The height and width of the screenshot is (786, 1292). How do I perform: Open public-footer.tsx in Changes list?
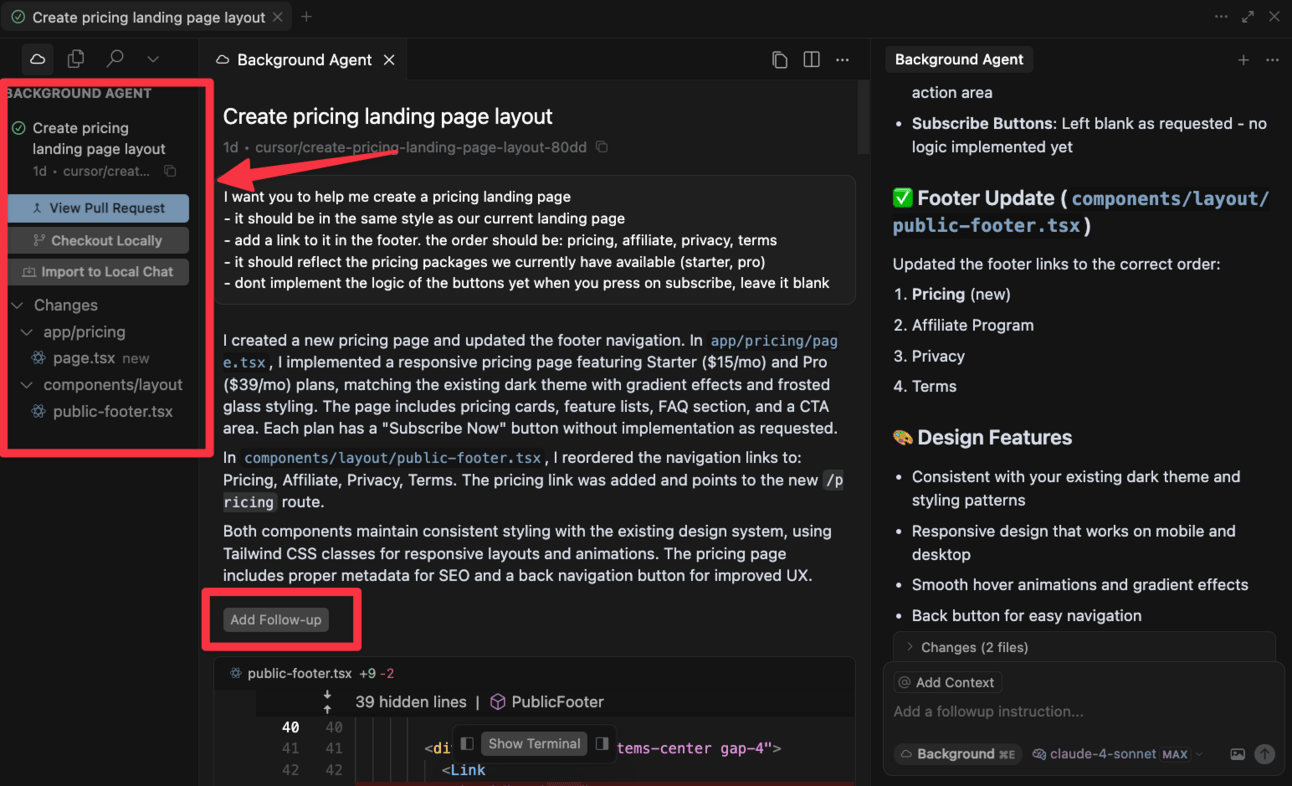[102, 411]
